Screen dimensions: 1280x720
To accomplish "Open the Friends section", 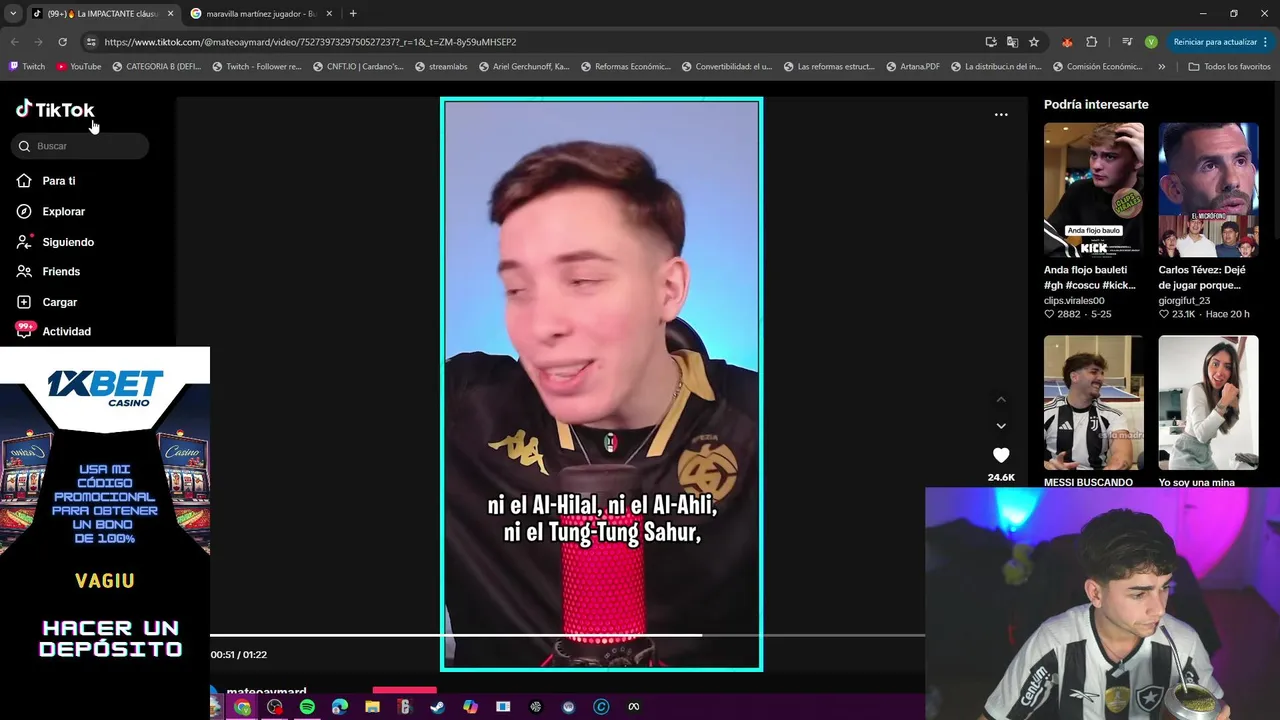I will click(48, 272).
